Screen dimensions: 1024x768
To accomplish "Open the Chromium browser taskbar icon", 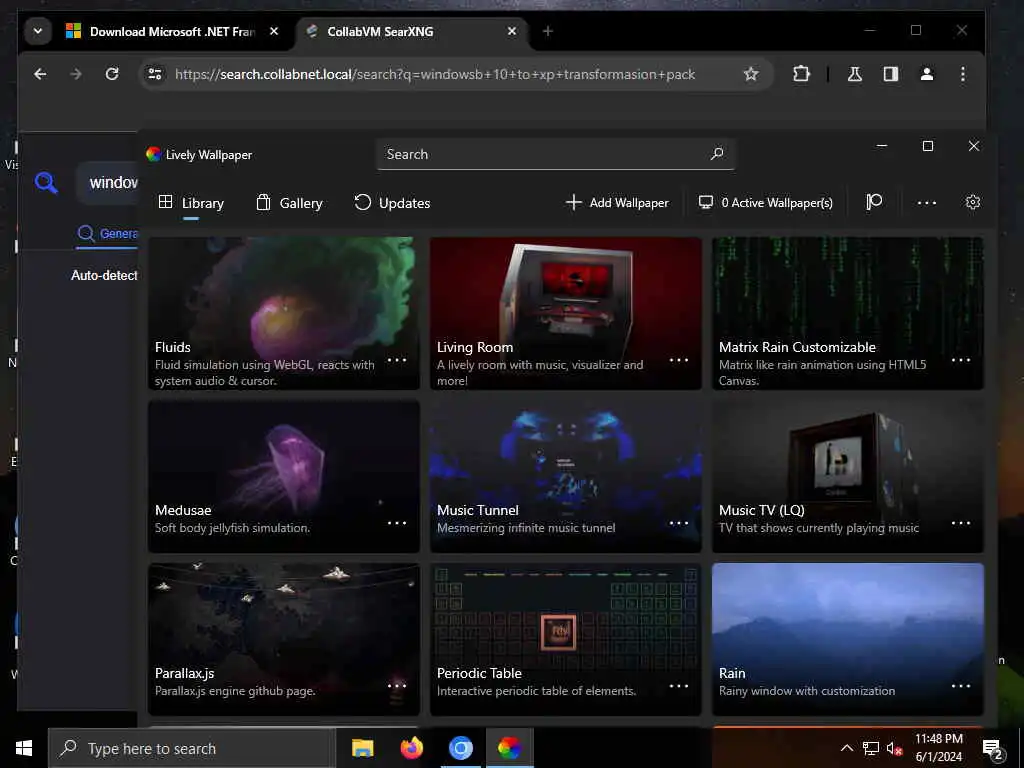I will (x=460, y=748).
